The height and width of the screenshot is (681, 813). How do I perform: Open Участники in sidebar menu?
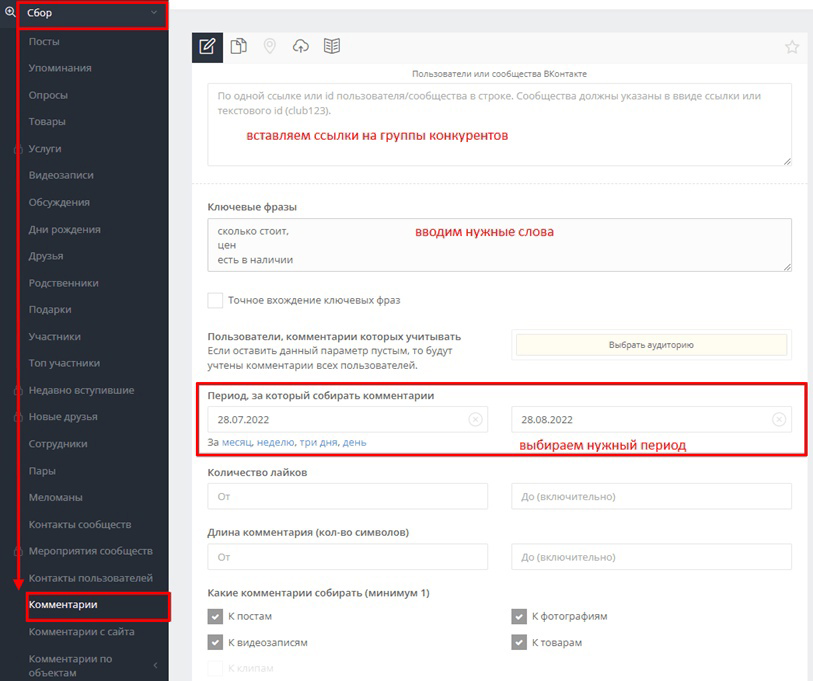54,337
